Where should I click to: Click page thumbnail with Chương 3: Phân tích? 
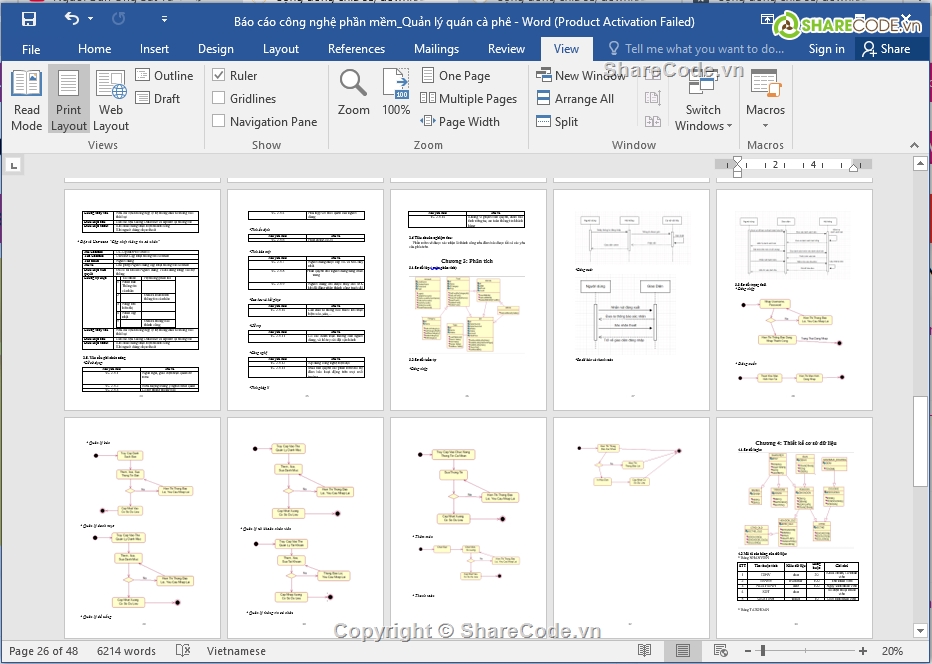pyautogui.click(x=468, y=300)
